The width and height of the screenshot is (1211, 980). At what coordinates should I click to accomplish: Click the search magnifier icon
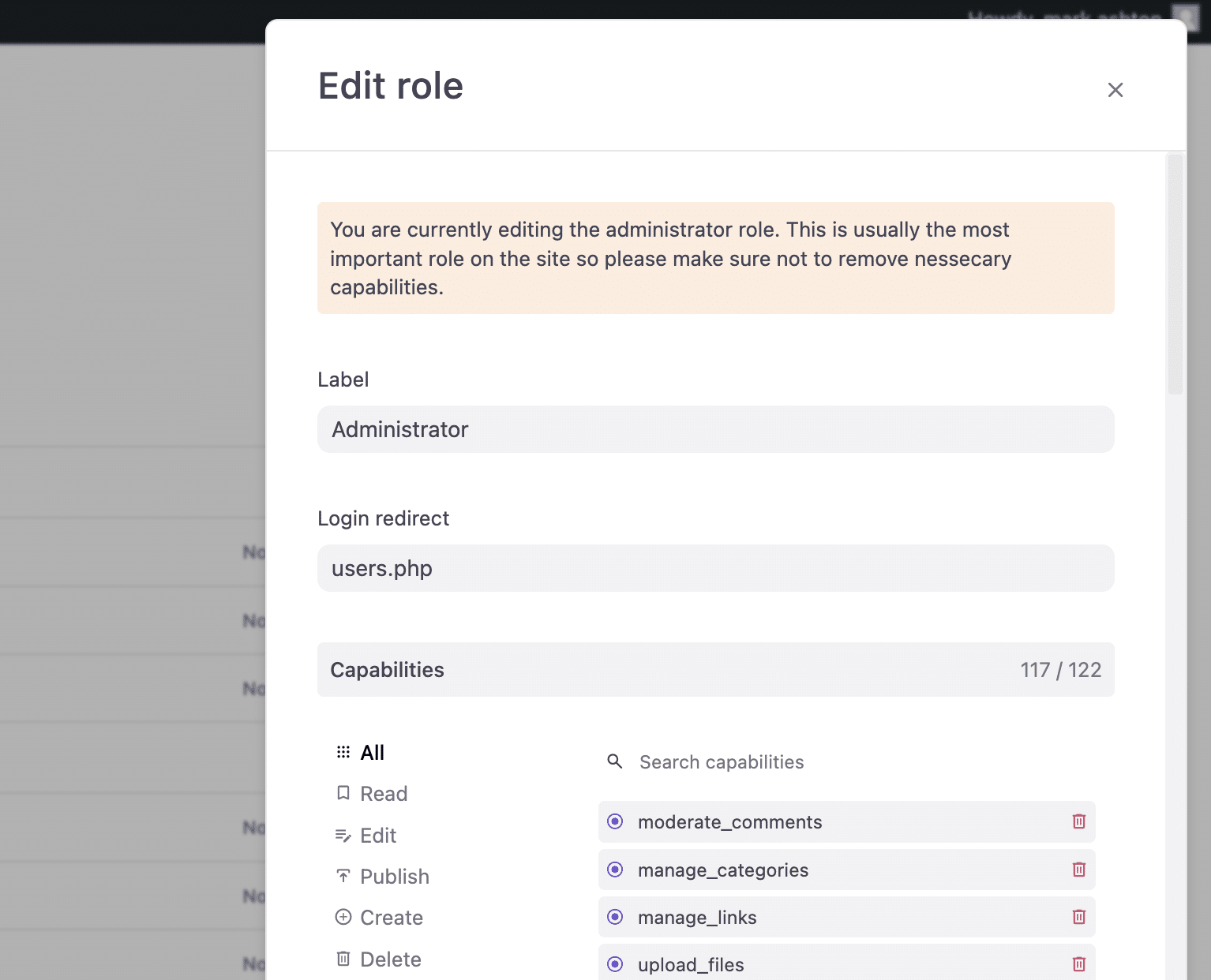(615, 761)
